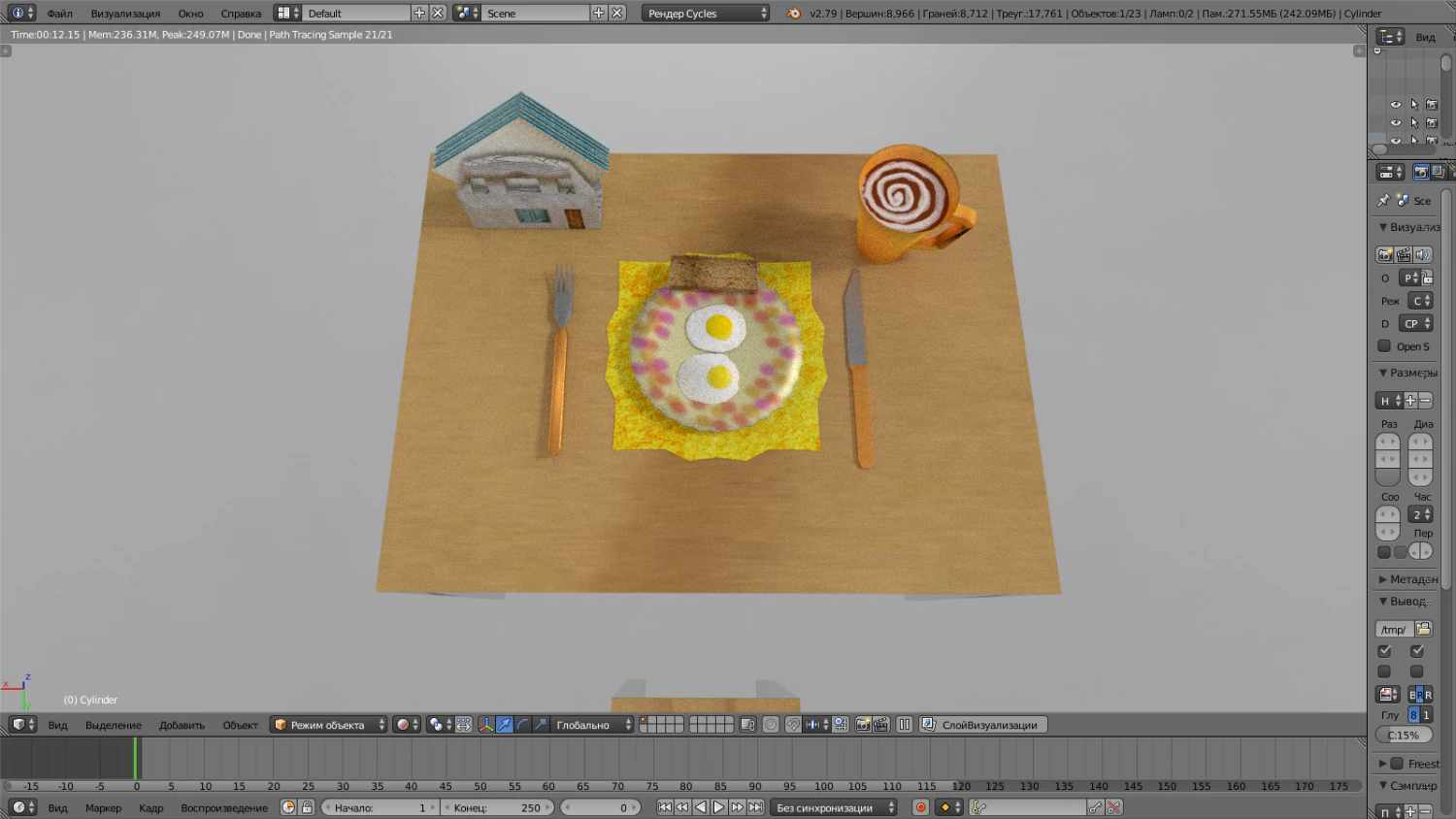Enable the rotate manipulator in viewport header
Viewport: 1456px width, 819px height.
[521, 725]
